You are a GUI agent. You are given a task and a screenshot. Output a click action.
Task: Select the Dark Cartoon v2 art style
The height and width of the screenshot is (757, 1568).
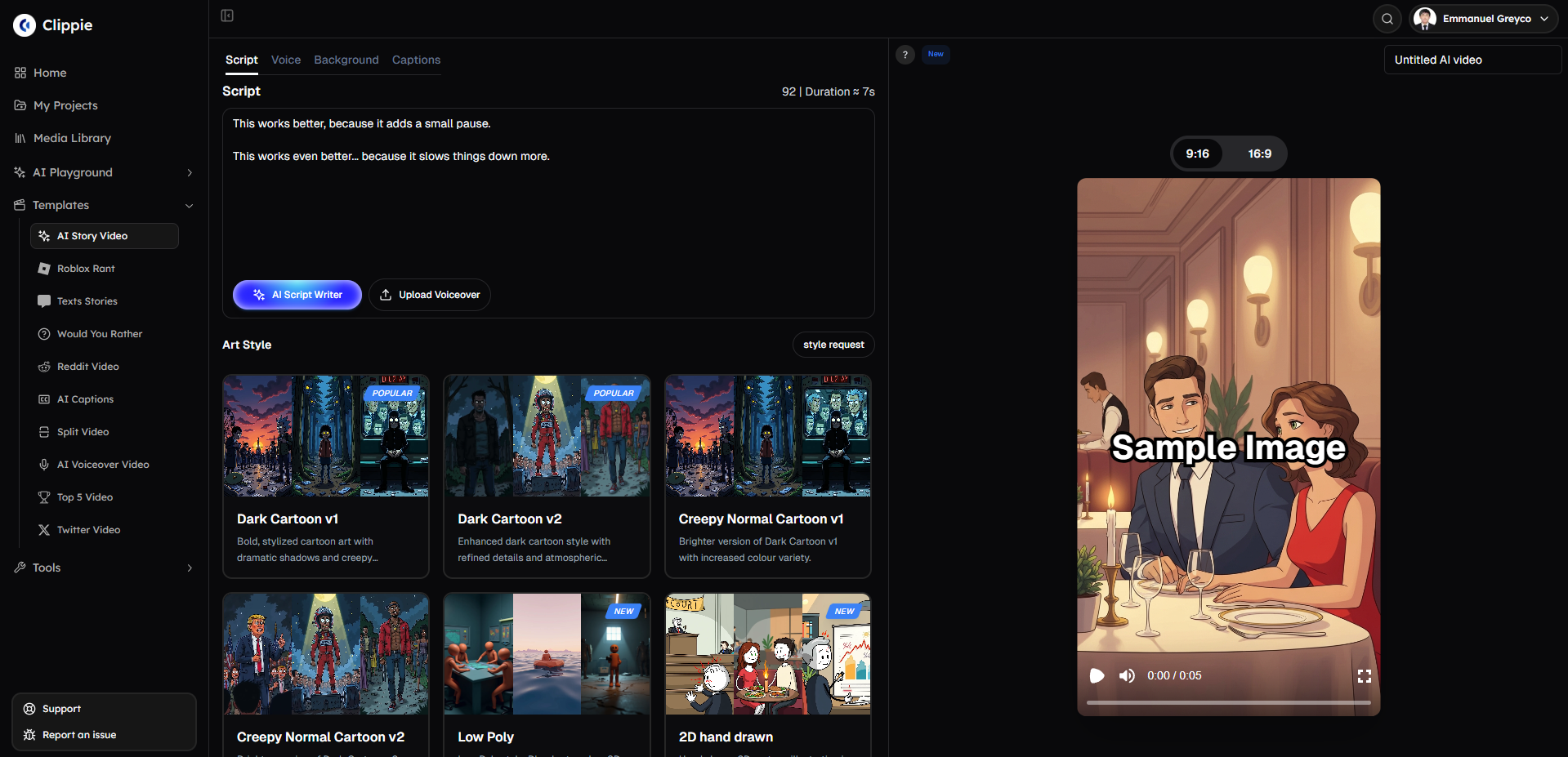tap(547, 476)
